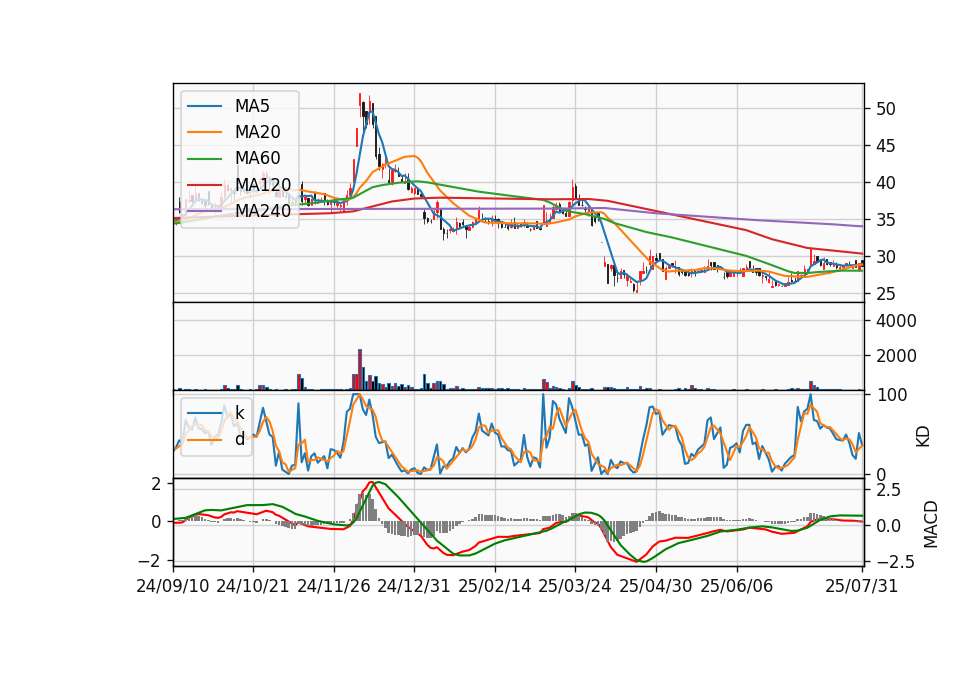
Task: Click the MACD right axis value 2.5
Action: click(x=888, y=490)
